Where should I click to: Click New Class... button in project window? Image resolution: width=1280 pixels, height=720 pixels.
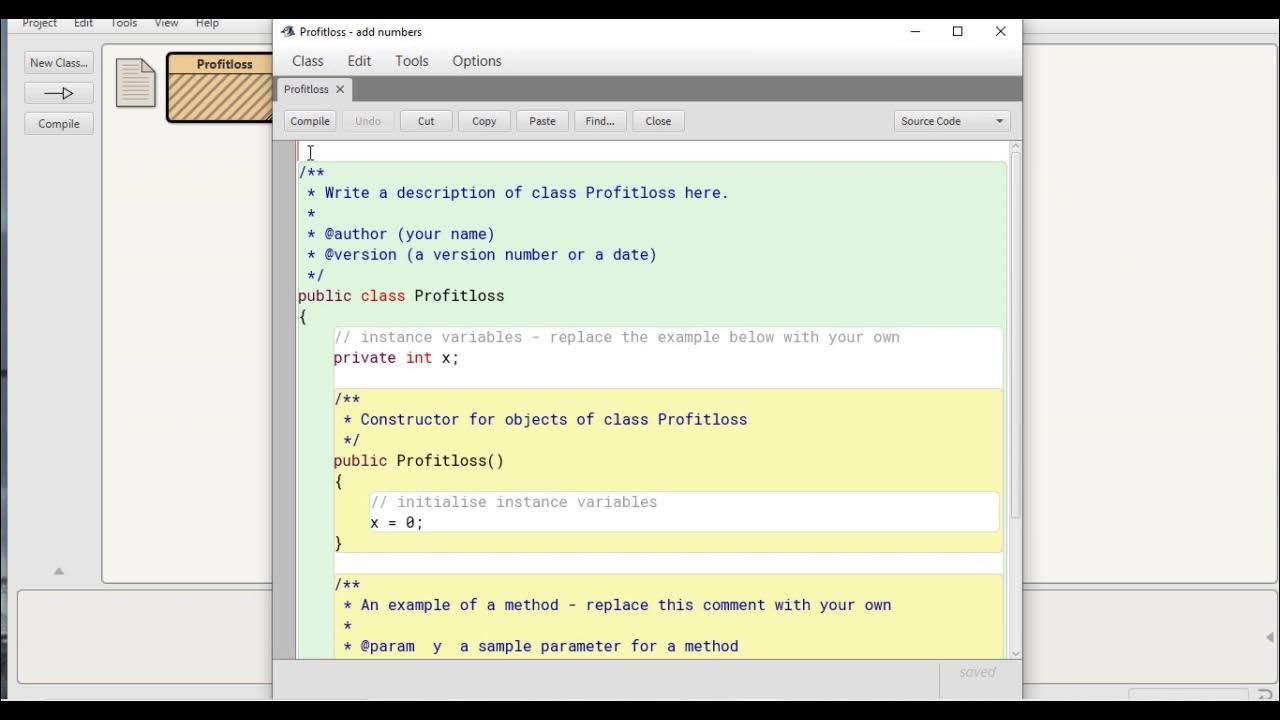pyautogui.click(x=59, y=63)
